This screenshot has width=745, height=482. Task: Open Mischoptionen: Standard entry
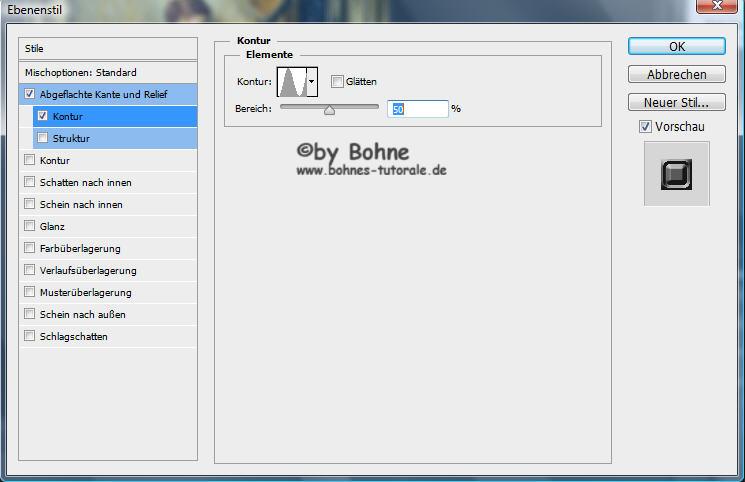[108, 73]
